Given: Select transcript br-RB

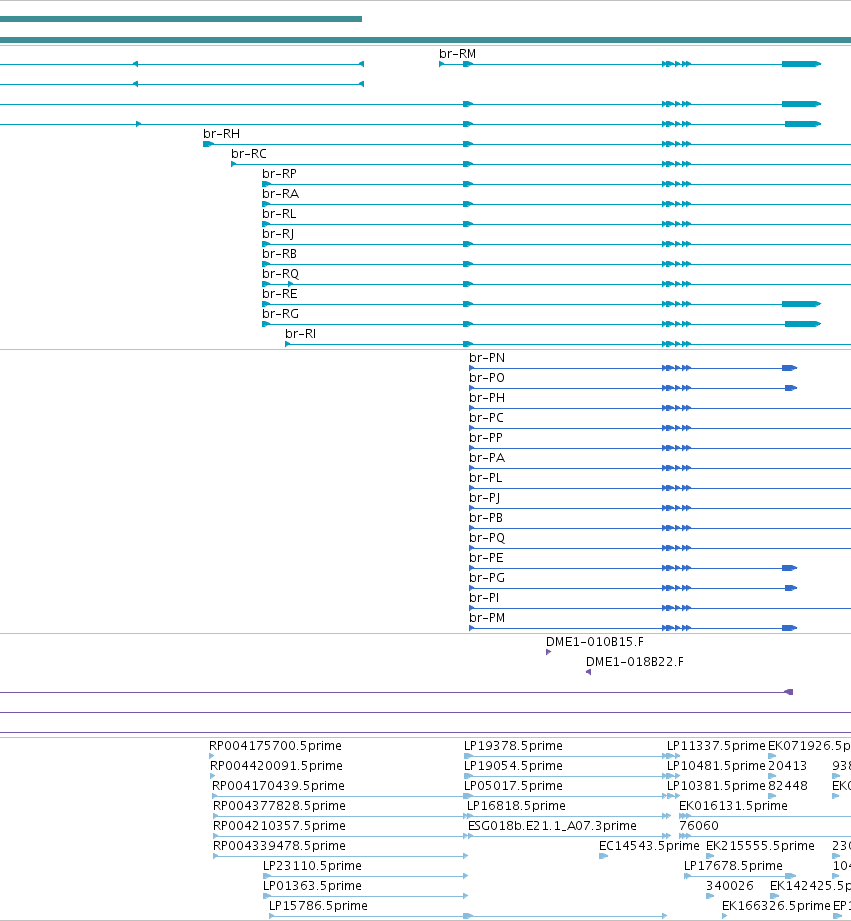Looking at the screenshot, I should 280,254.
